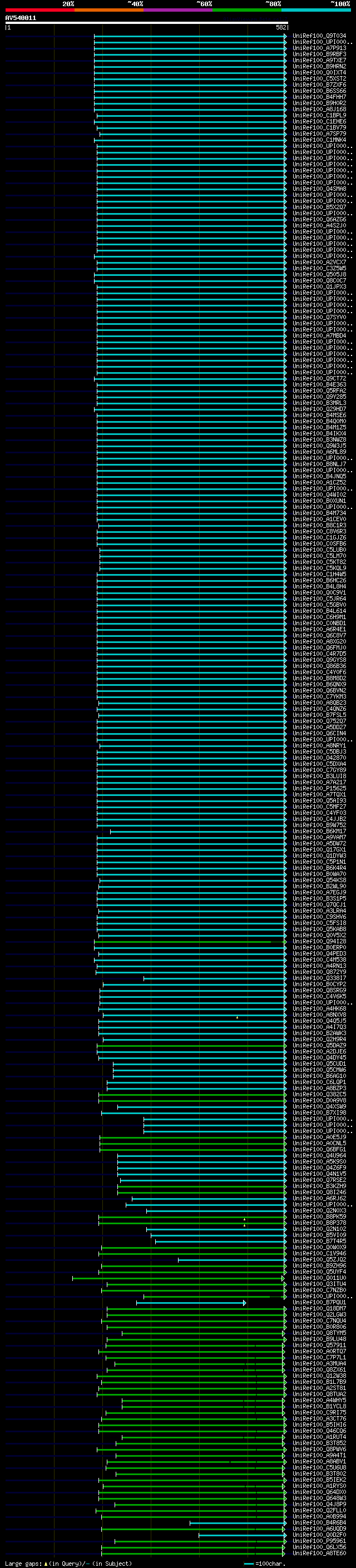
Task: Click the UniRef100_B0ERP0 hit label
Action: pyautogui.click(x=319, y=947)
